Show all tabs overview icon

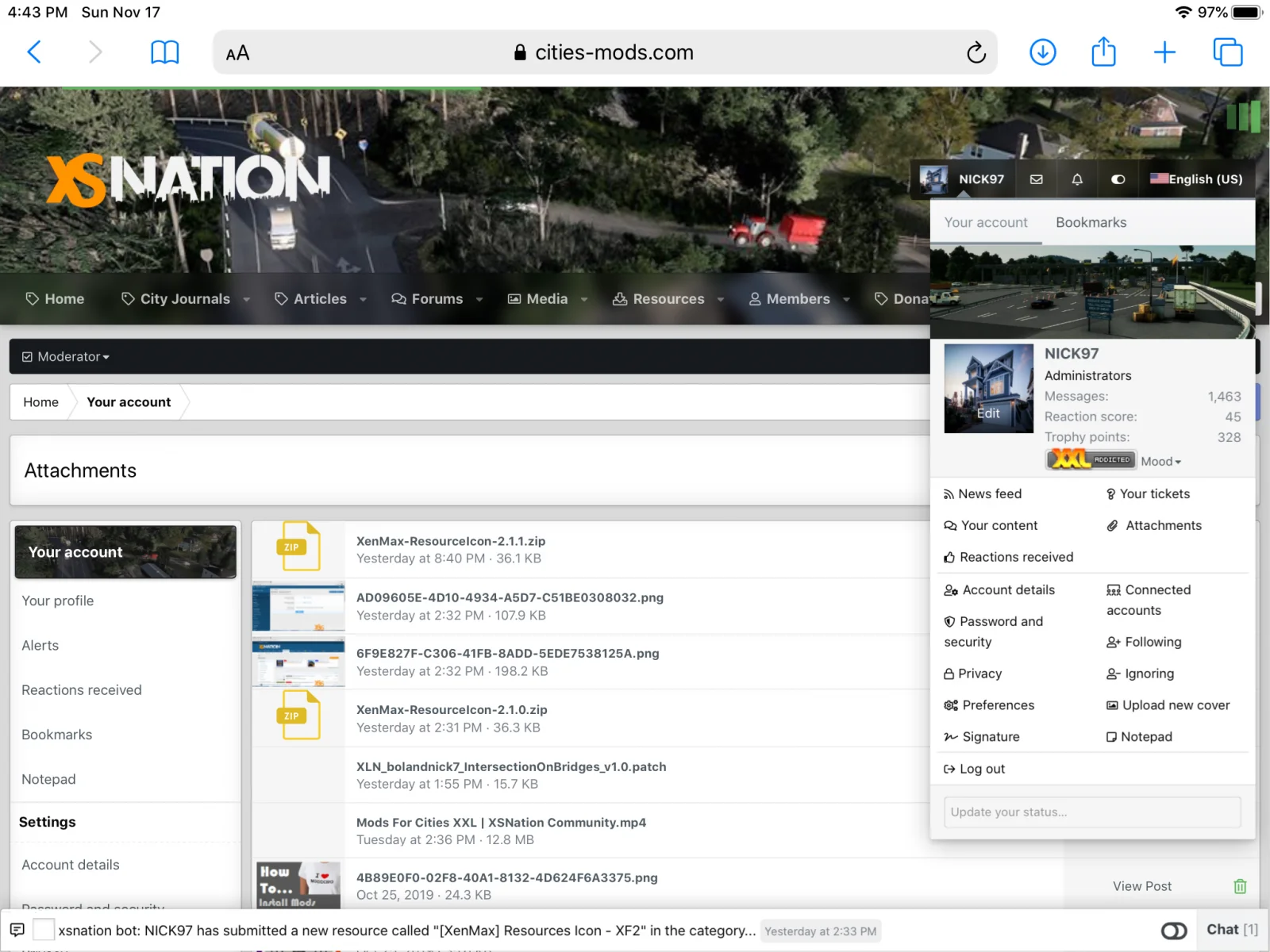pyautogui.click(x=1227, y=52)
